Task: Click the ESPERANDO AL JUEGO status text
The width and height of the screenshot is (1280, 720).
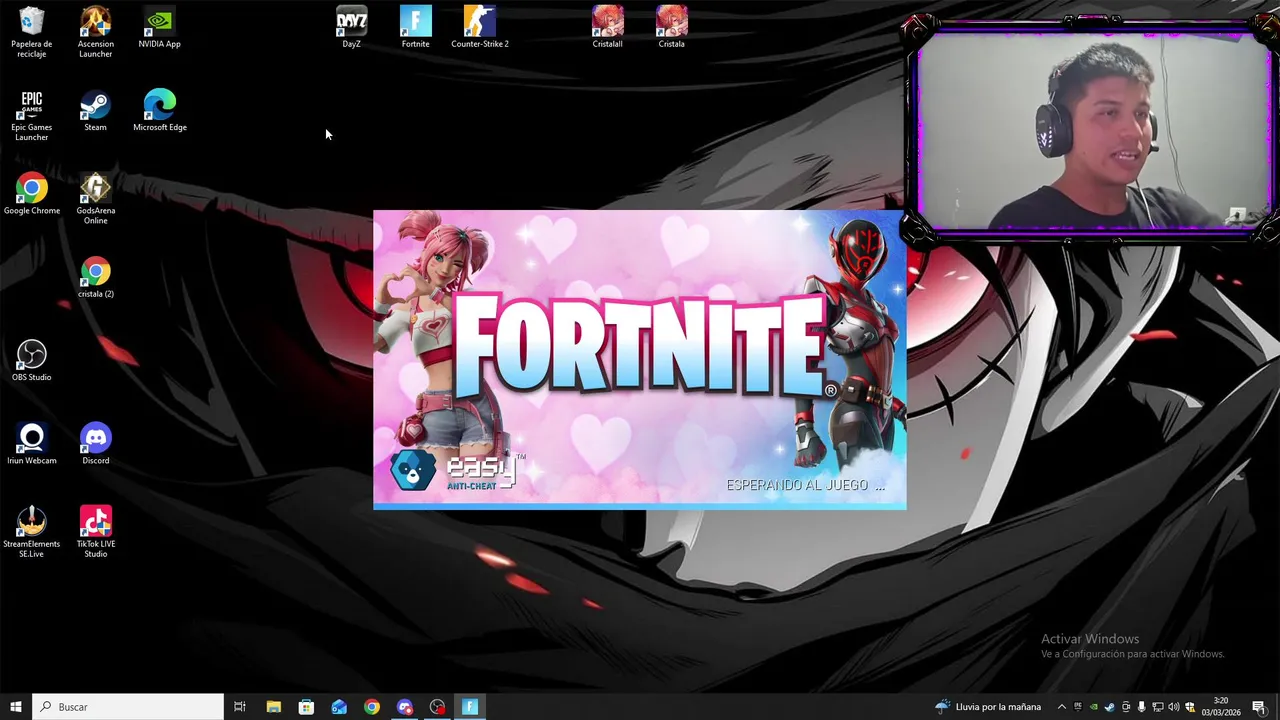Action: [x=806, y=485]
